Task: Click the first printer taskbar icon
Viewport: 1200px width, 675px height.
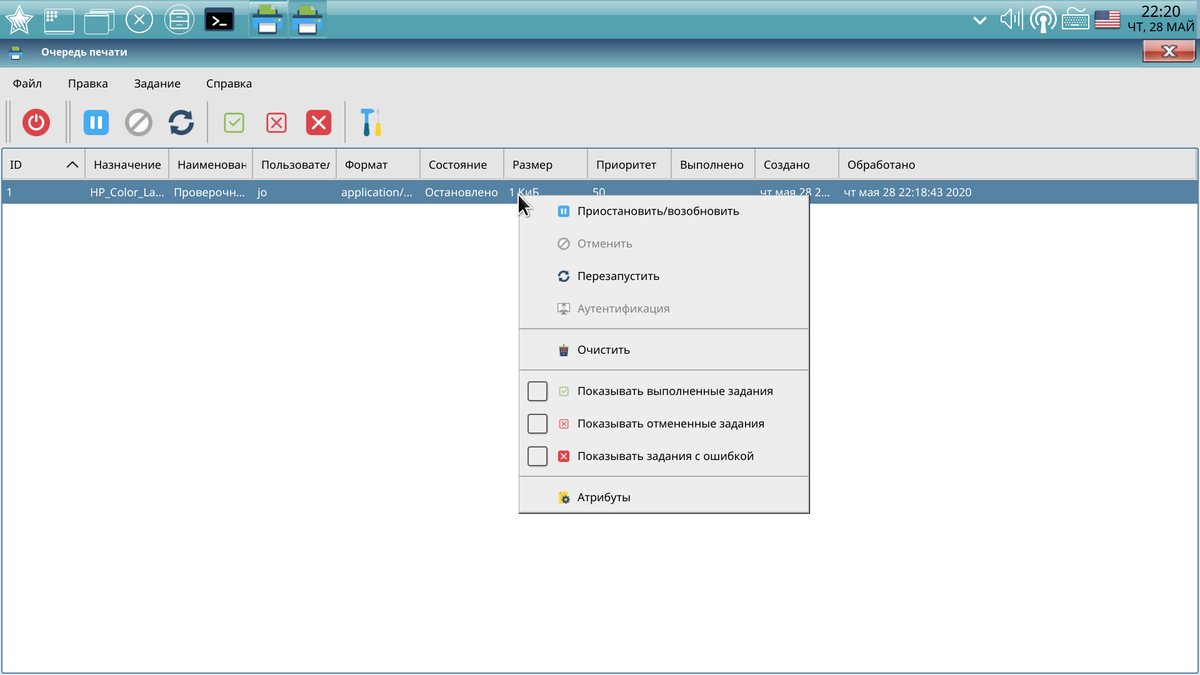Action: [x=267, y=19]
